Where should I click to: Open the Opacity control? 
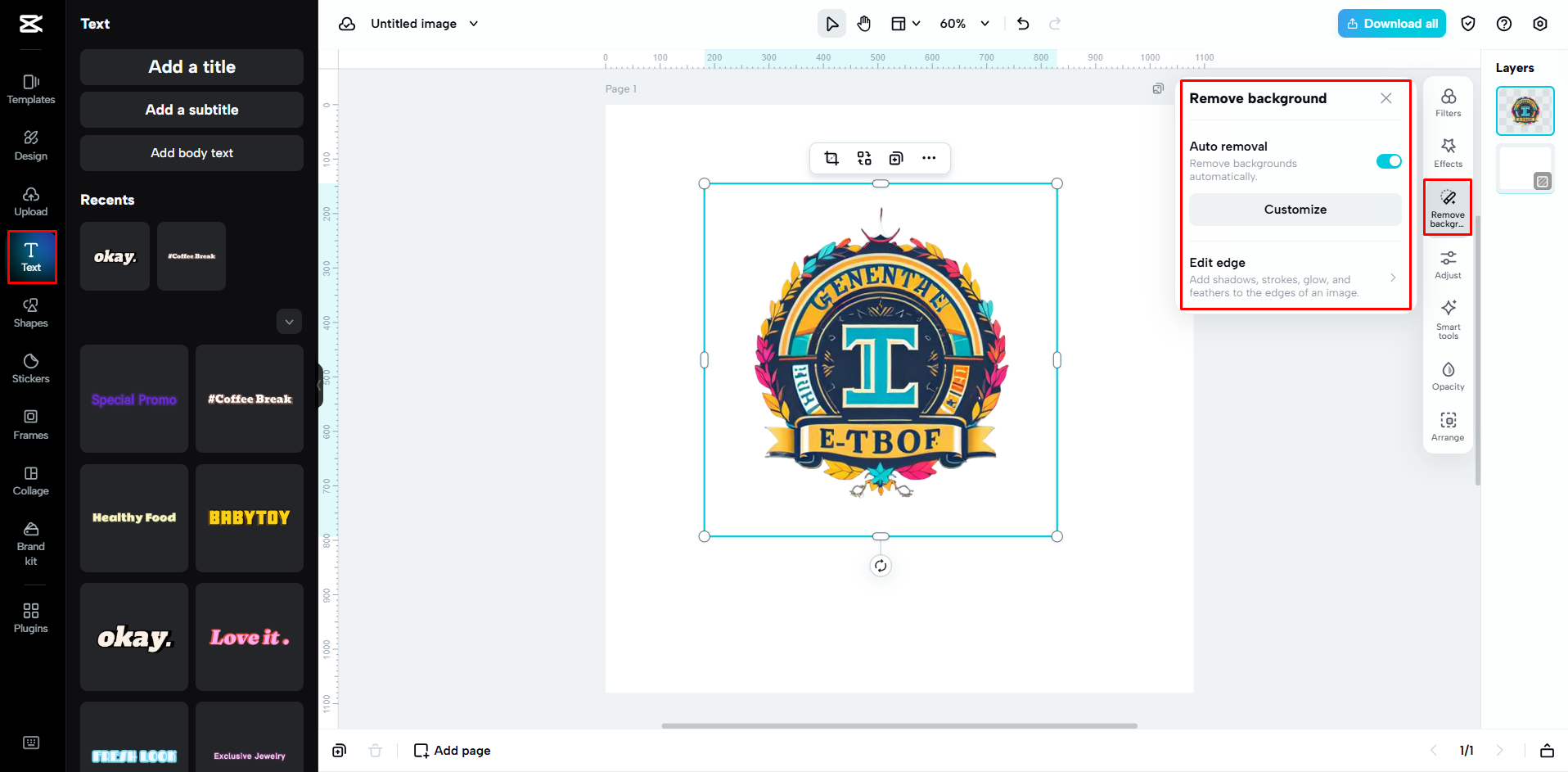1447,375
